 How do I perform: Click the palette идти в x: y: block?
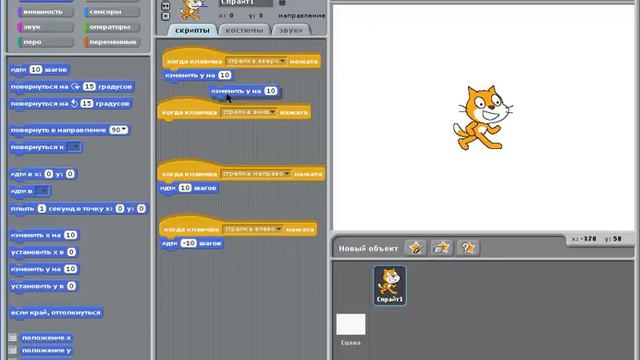[43, 174]
